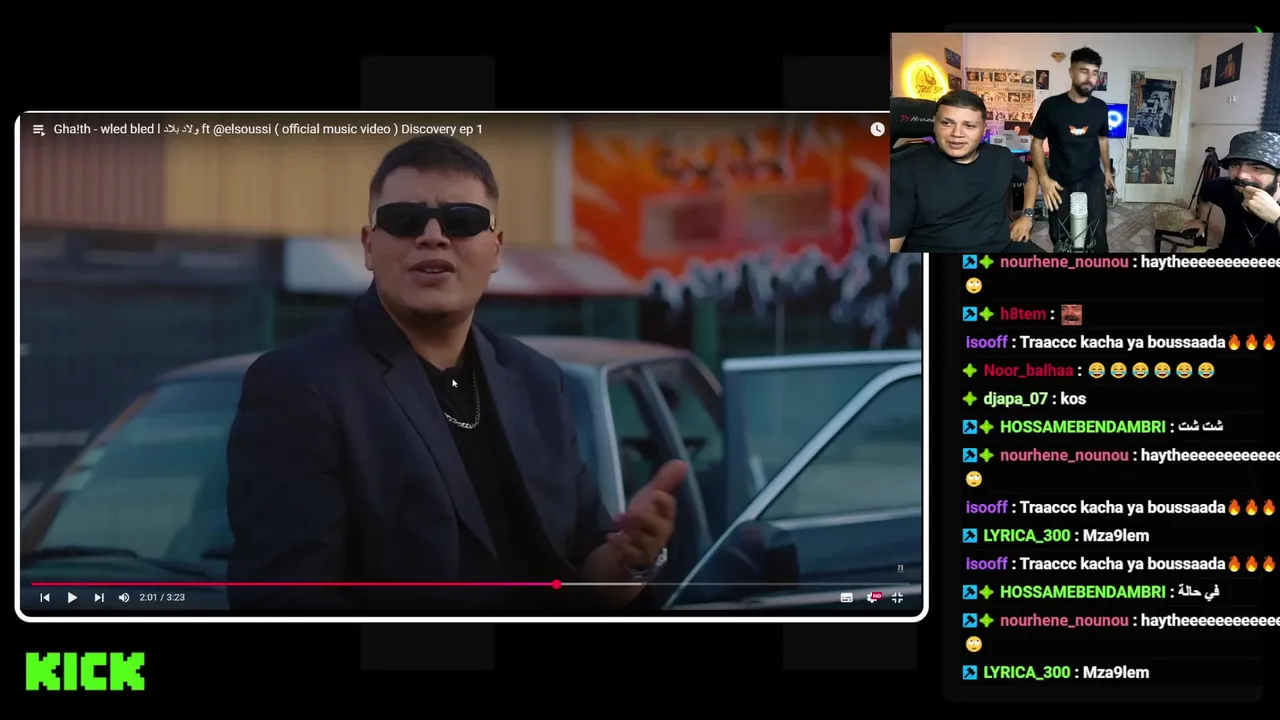Toggle subtitles/closed captions in the player
The width and height of the screenshot is (1280, 720).
846,597
